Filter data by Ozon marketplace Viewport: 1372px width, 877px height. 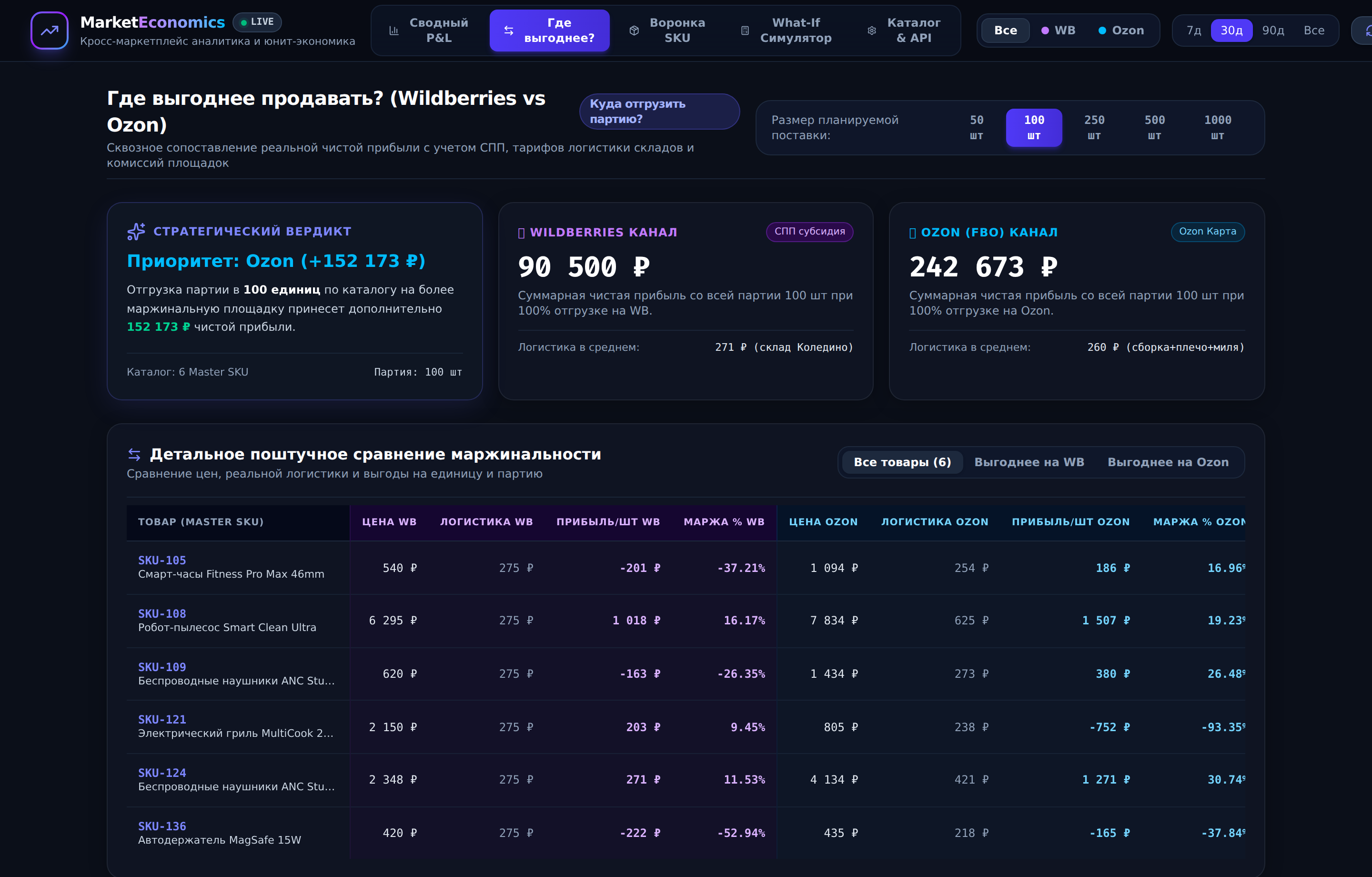1121,30
